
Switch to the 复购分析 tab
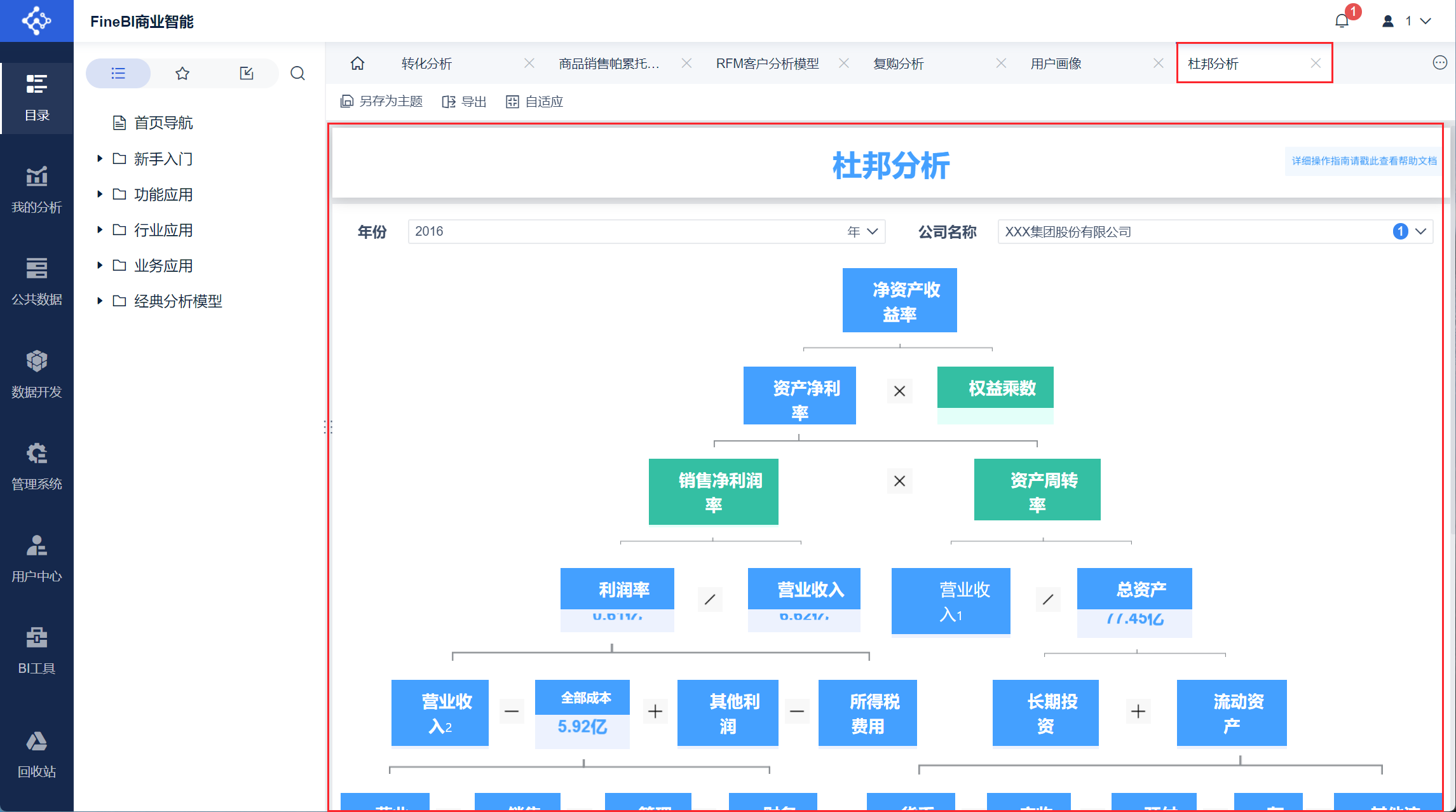tap(899, 64)
